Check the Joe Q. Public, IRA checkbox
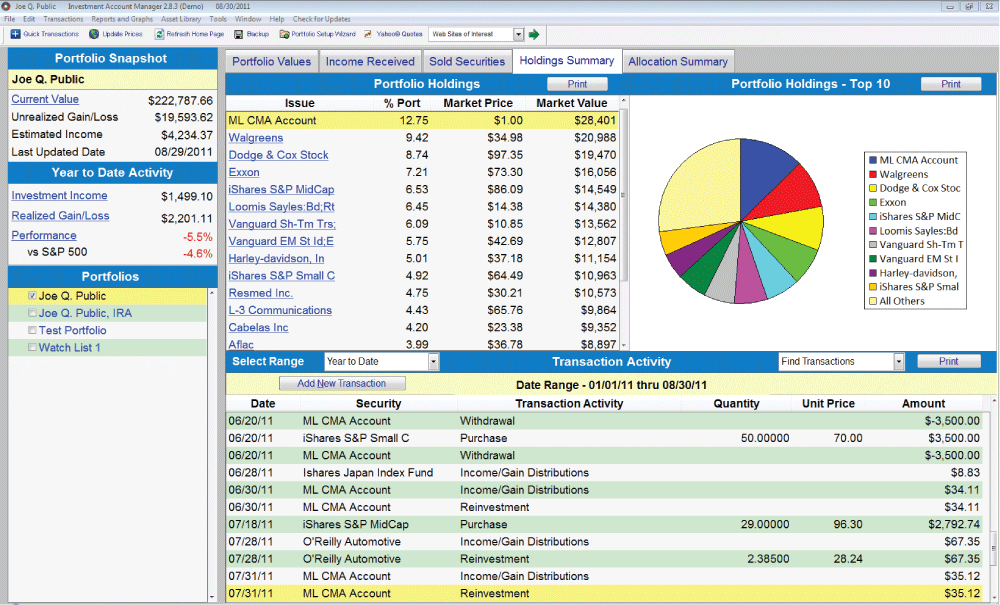1000x605 pixels. 32,313
